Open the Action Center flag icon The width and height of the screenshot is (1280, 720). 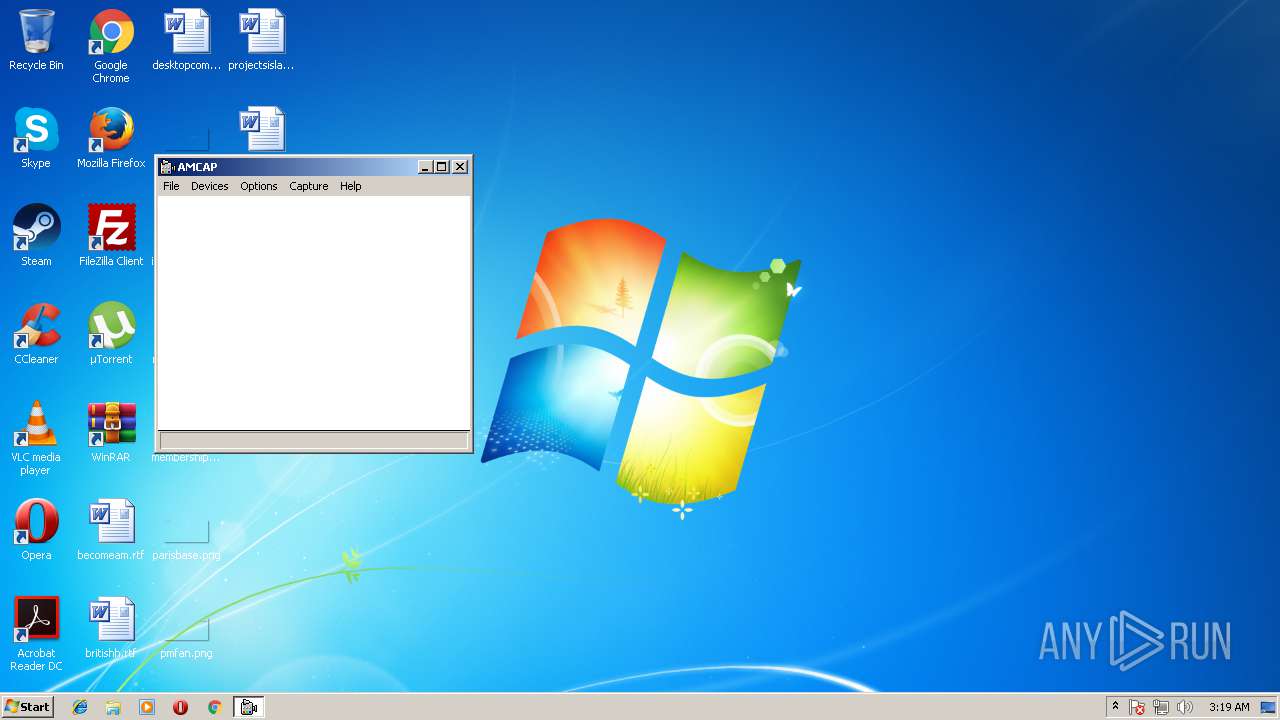pyautogui.click(x=1137, y=707)
